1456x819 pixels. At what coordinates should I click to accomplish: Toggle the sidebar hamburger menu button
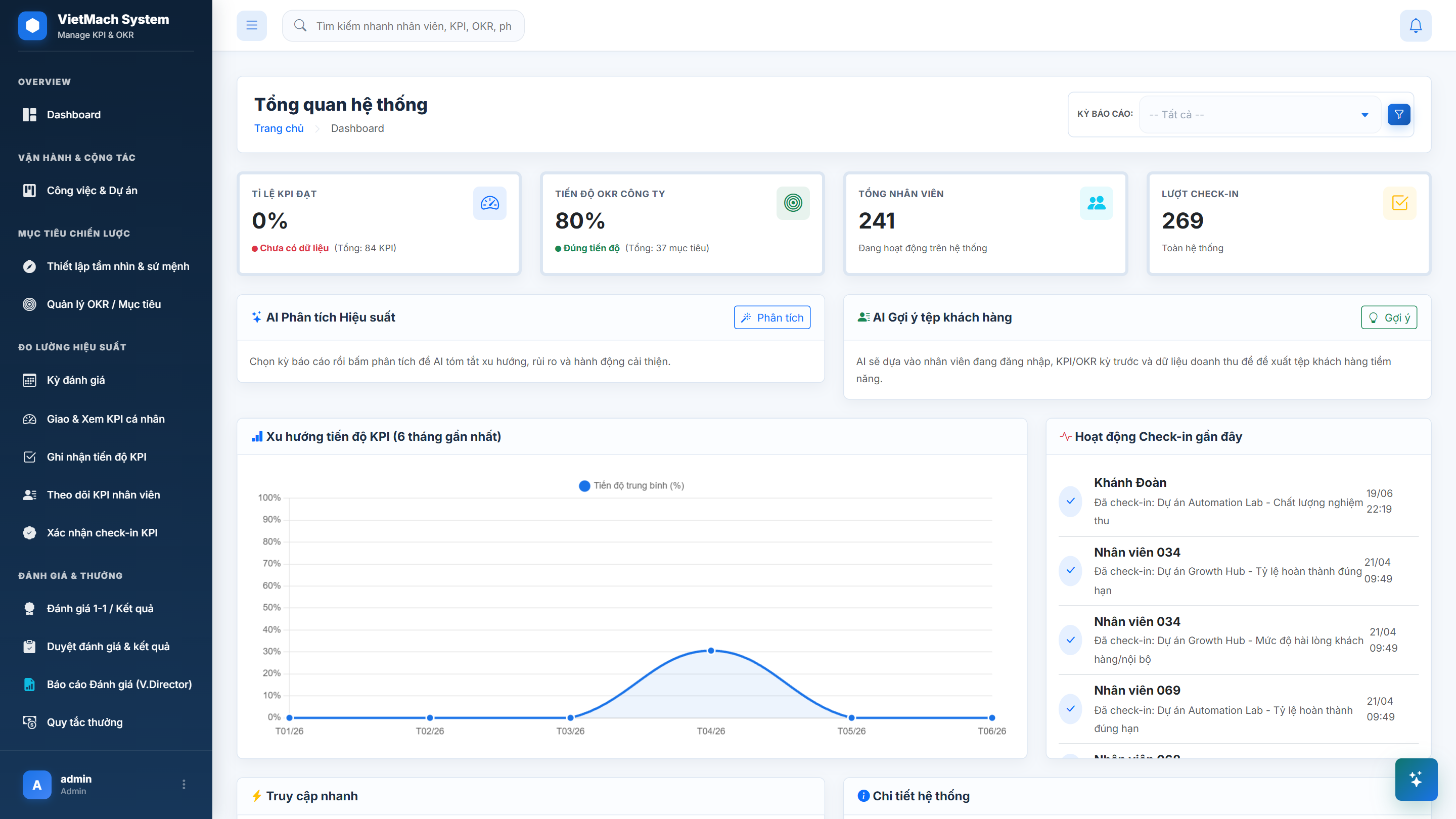(252, 25)
